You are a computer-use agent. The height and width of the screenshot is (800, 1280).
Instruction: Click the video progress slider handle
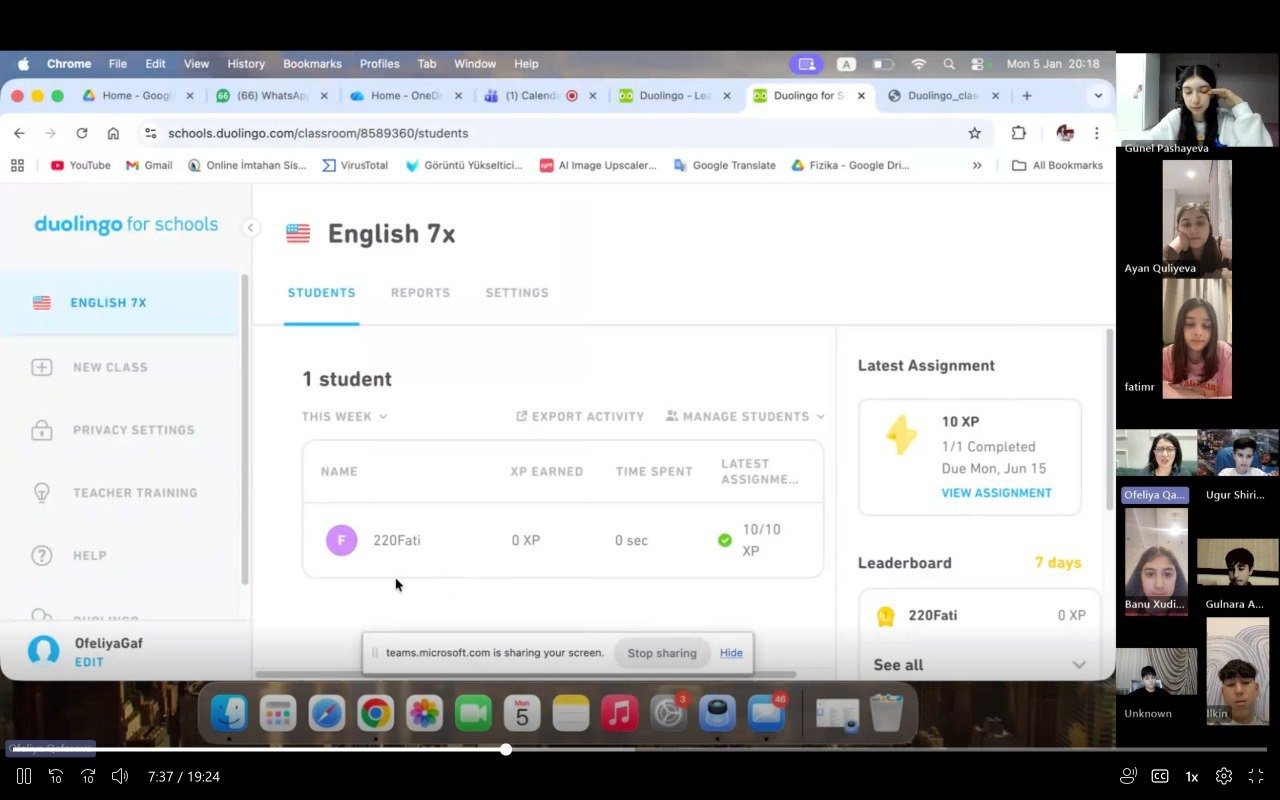pyautogui.click(x=506, y=749)
